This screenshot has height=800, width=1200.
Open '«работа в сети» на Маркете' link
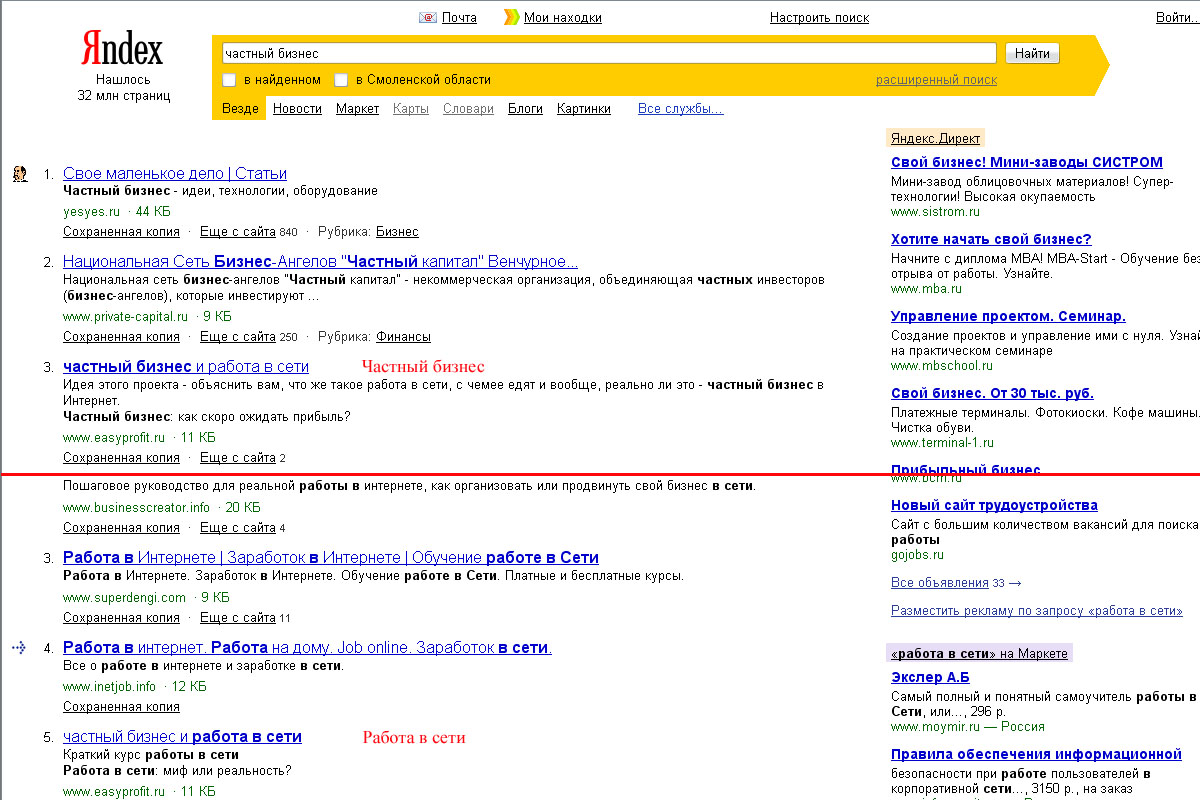point(978,653)
